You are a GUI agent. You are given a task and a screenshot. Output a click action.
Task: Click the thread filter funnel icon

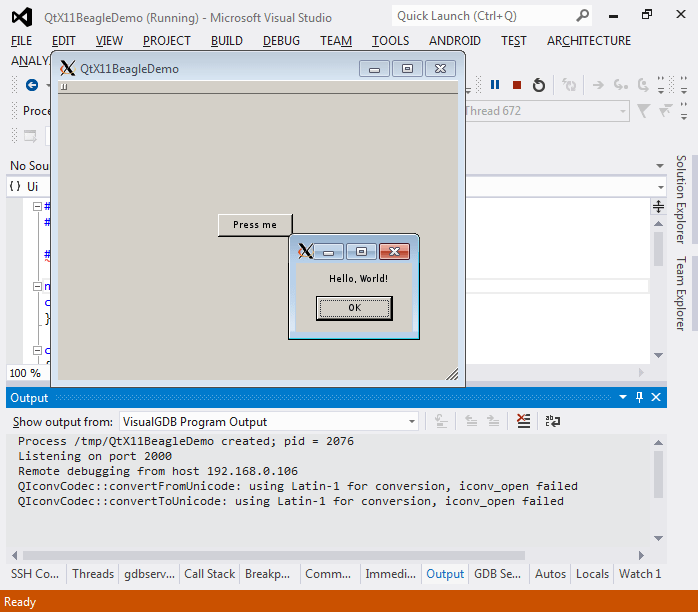(x=643, y=110)
